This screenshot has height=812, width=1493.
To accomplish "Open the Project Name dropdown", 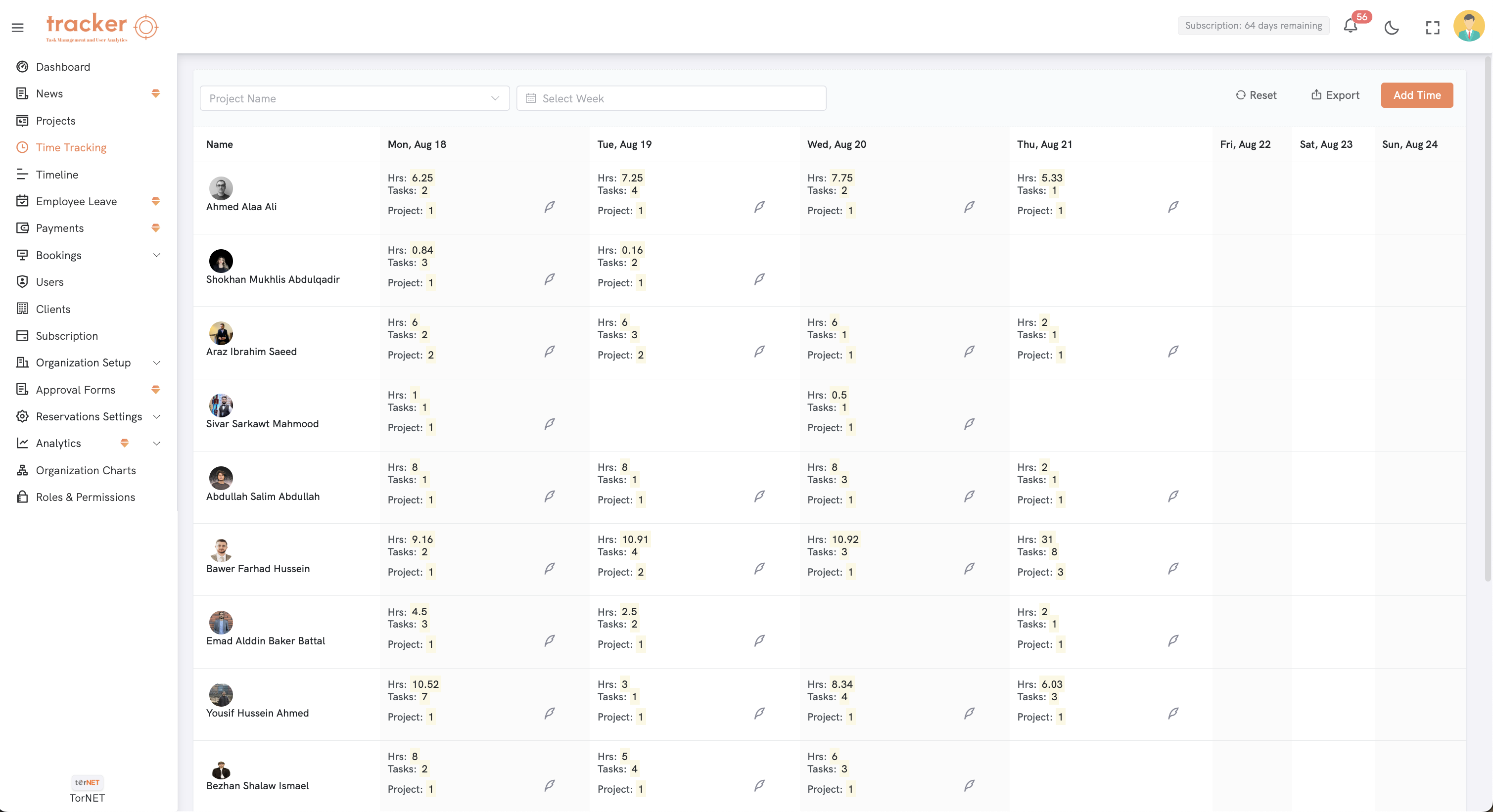I will coord(354,98).
